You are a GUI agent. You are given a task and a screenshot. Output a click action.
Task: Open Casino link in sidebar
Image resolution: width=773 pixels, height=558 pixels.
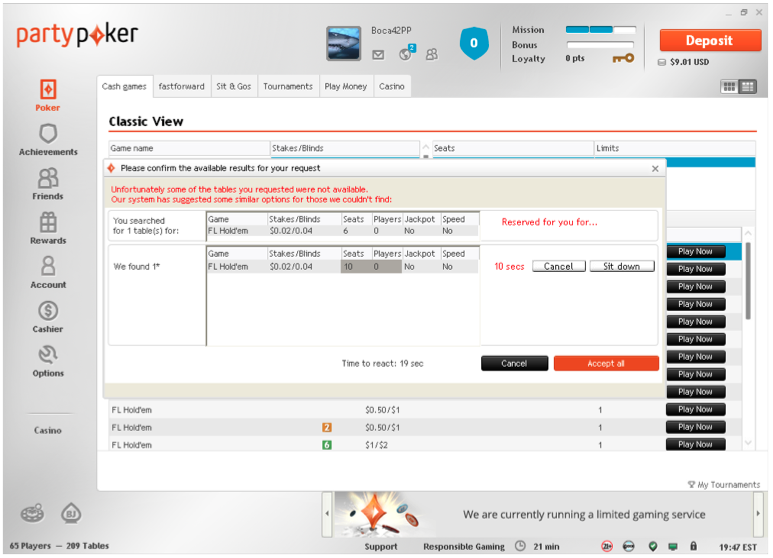click(x=48, y=430)
